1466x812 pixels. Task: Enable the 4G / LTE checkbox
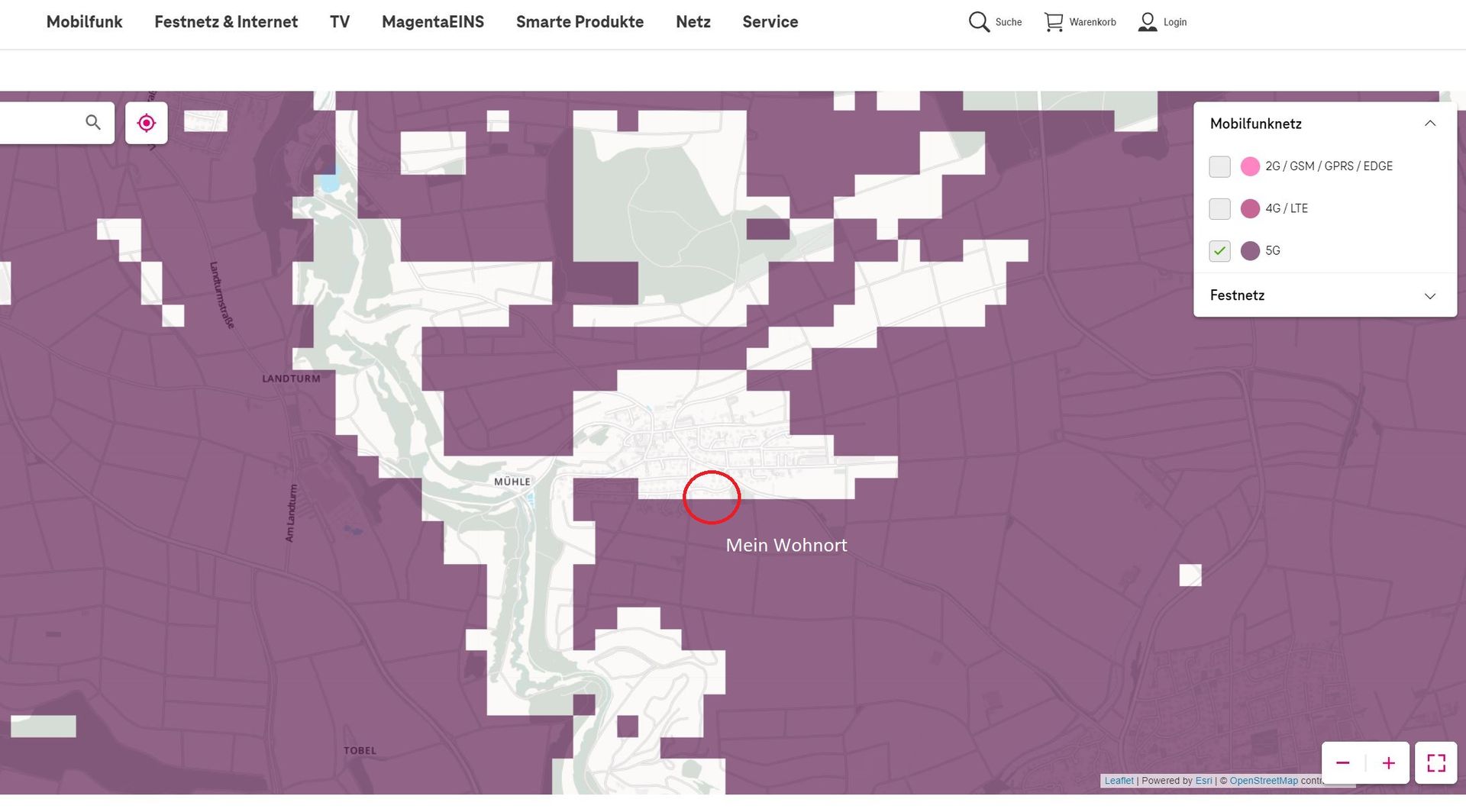(1219, 208)
